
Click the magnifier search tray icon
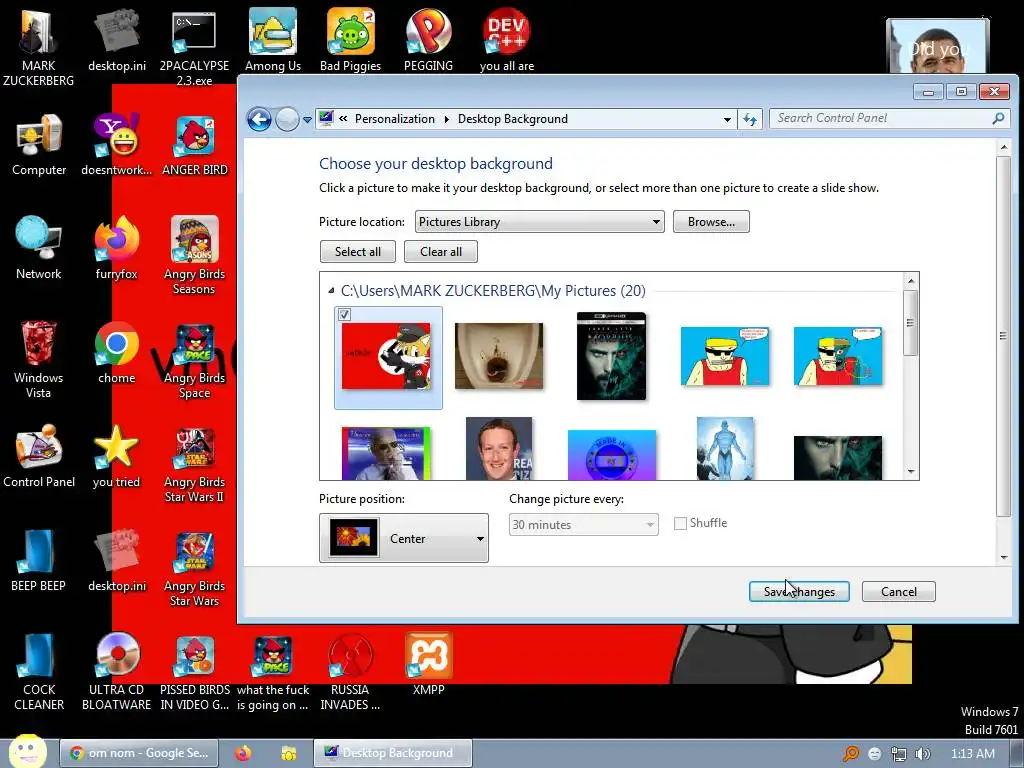(850, 754)
